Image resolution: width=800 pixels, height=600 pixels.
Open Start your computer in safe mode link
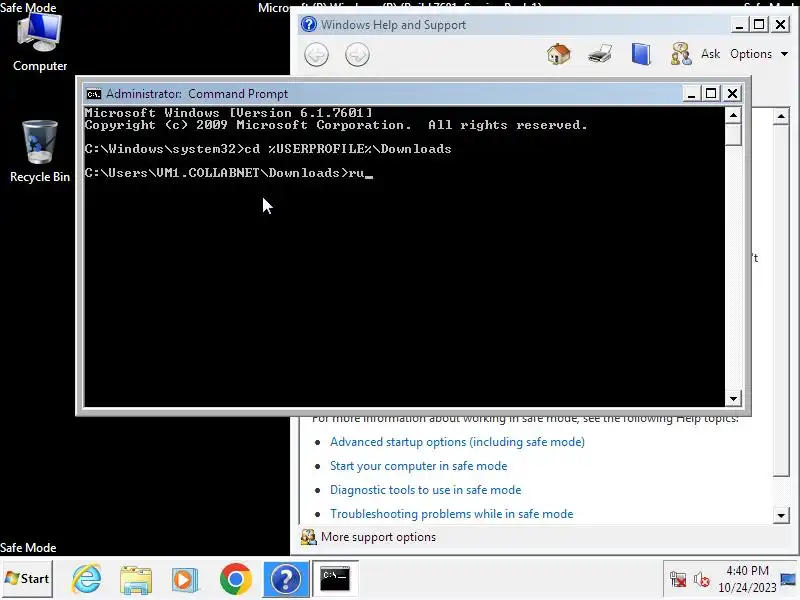click(418, 466)
